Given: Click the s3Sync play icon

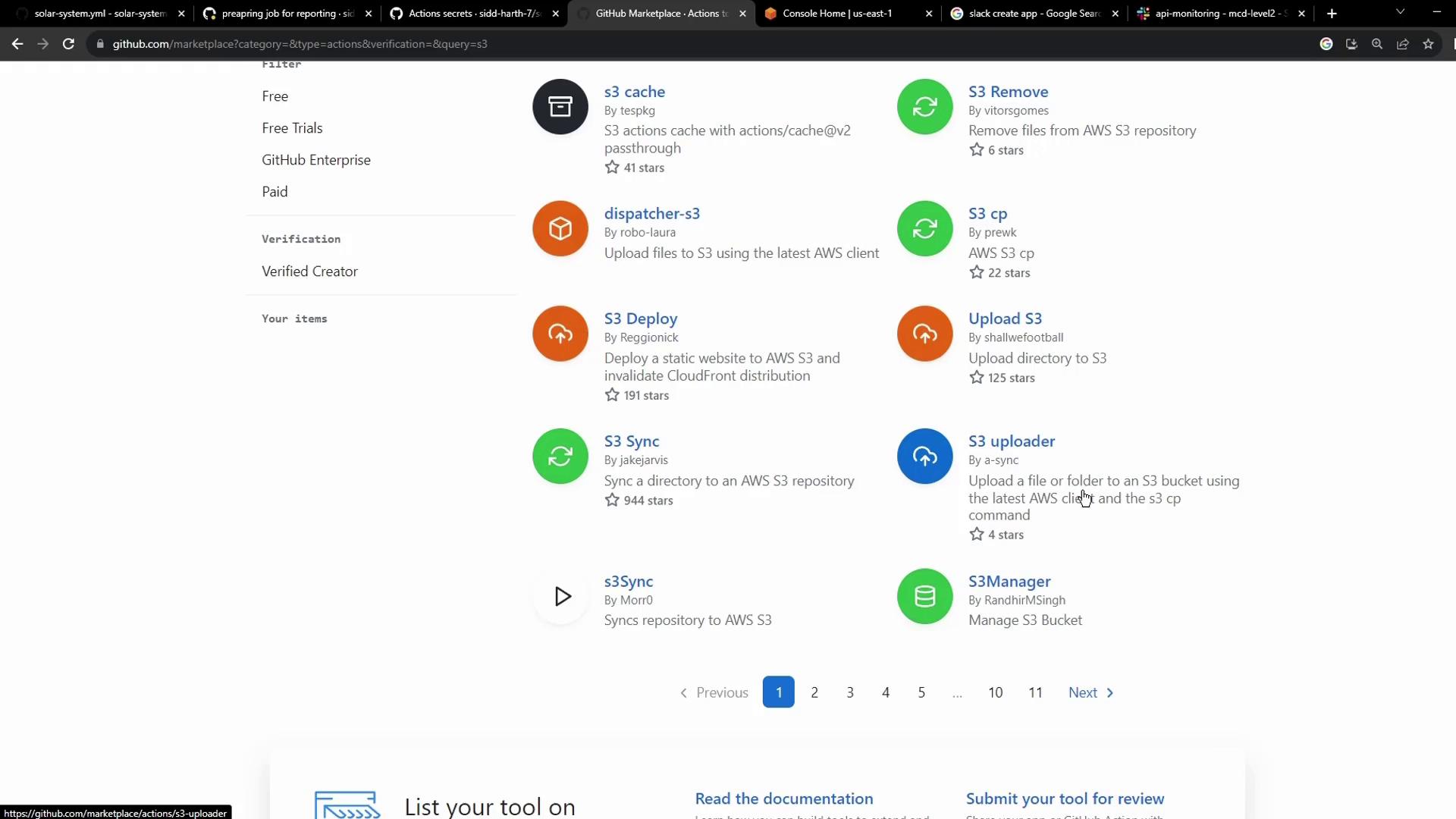Looking at the screenshot, I should point(561,597).
